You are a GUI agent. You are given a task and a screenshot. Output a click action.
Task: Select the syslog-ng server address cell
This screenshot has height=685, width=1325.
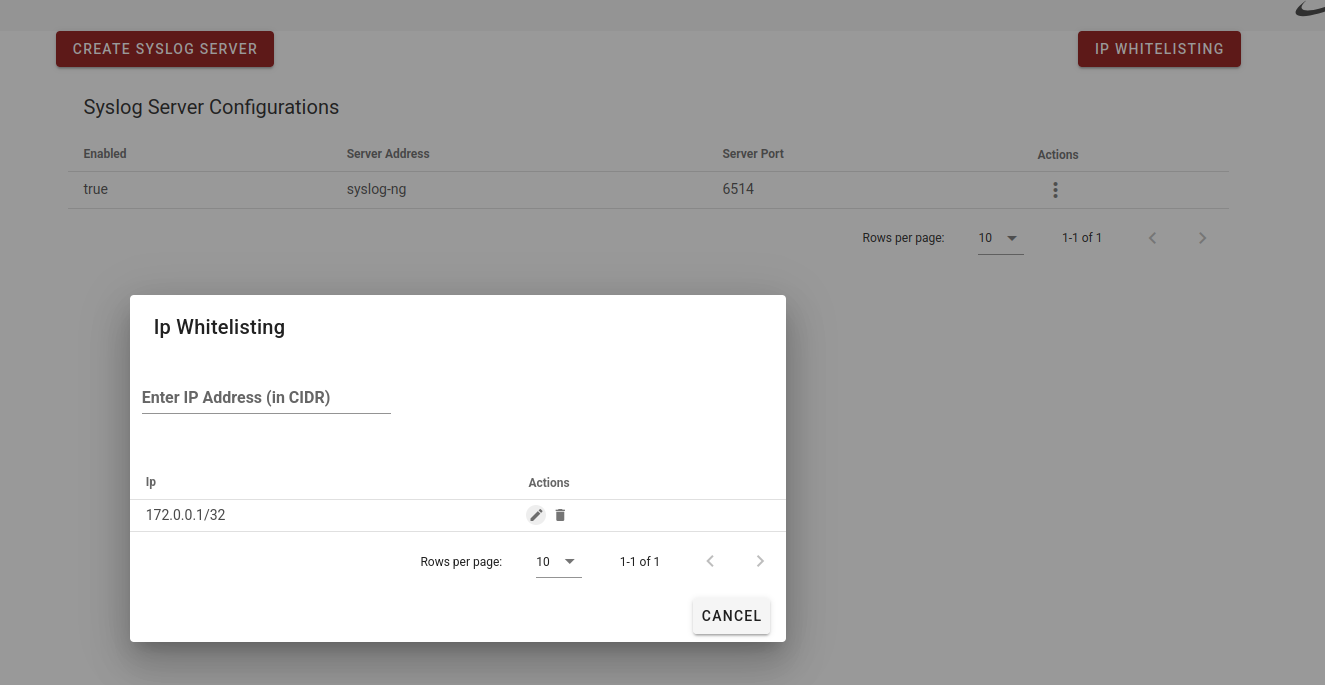click(x=376, y=189)
